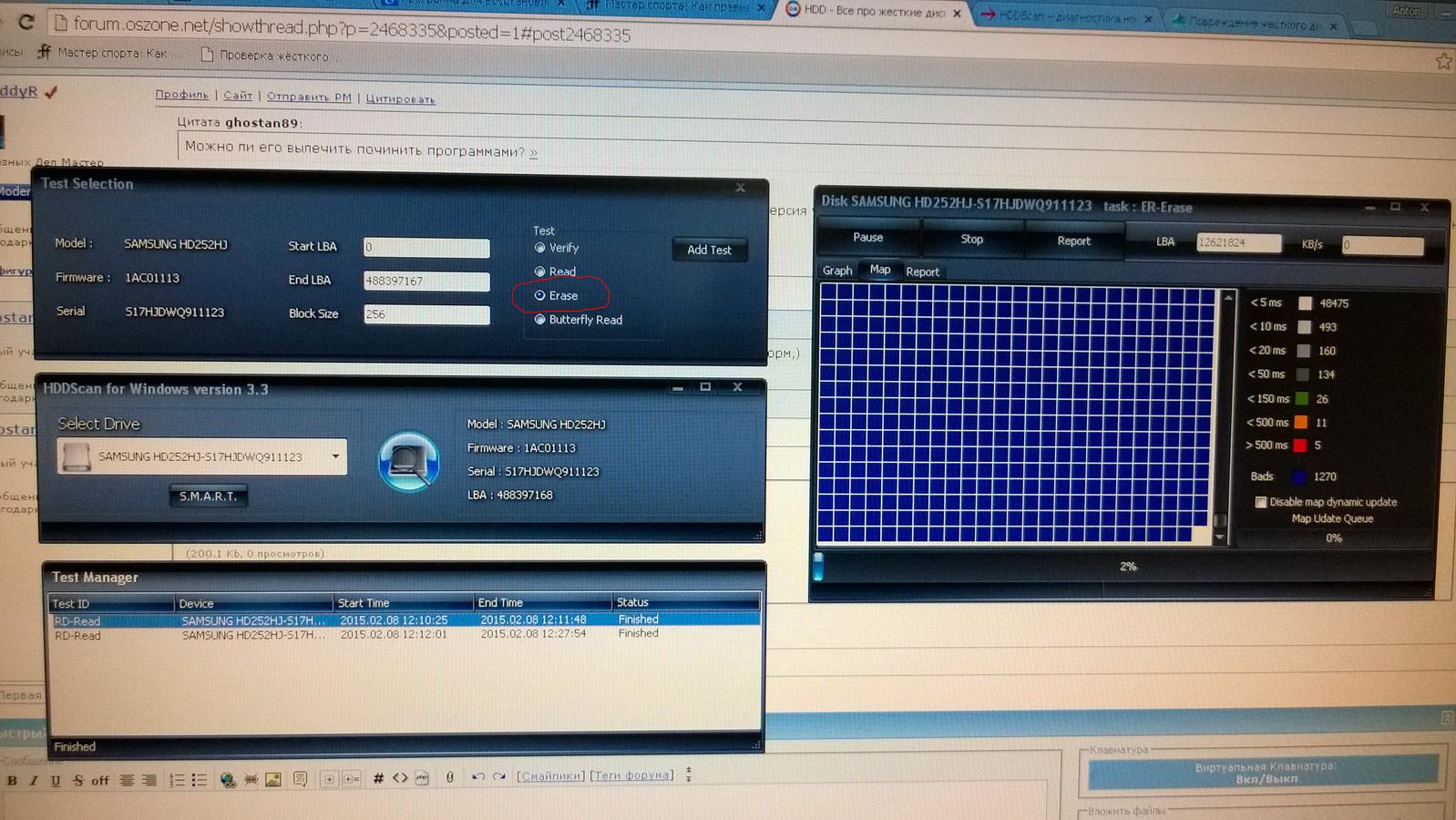The width and height of the screenshot is (1456, 820).
Task: Click the HDDScan magnifier disk icon
Action: tap(408, 461)
